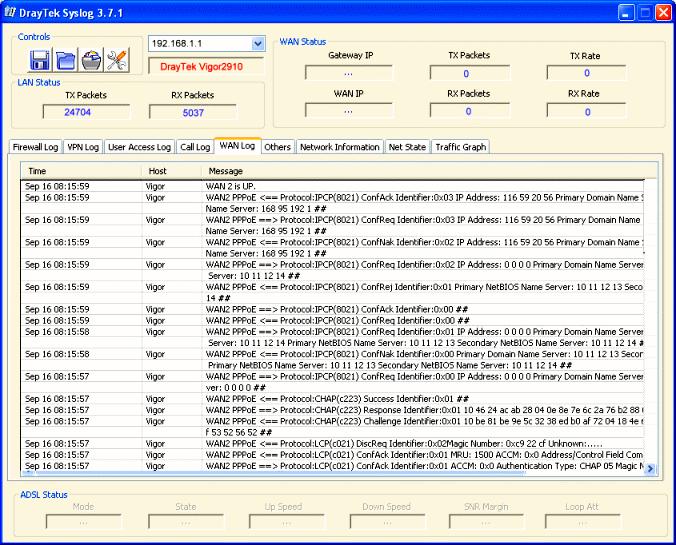Screen dimensions: 676x545
Task: Open log file with folder icon
Action: click(65, 60)
